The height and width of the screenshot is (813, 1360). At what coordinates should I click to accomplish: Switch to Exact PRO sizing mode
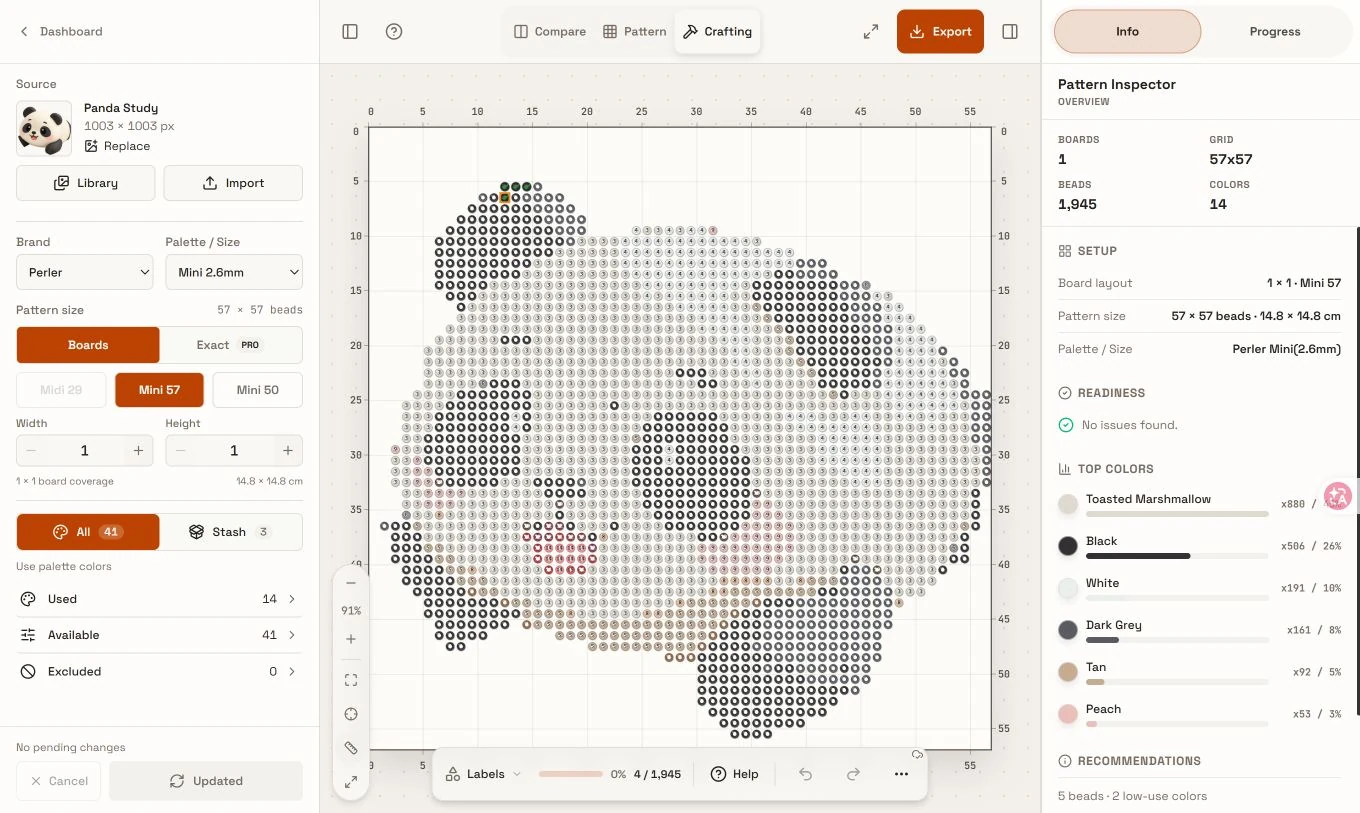tap(231, 345)
